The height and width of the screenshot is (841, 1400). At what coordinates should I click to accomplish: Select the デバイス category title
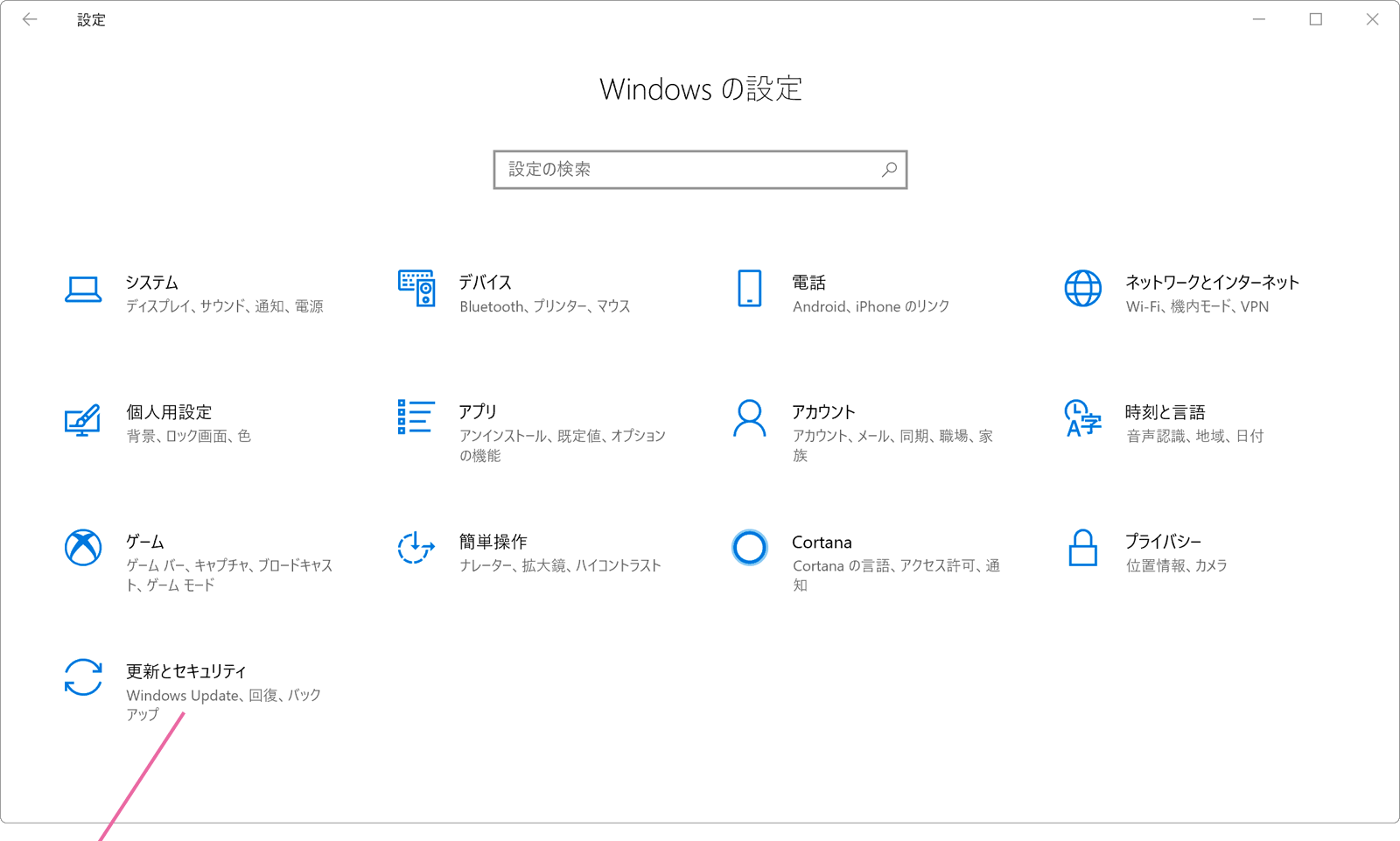[486, 283]
